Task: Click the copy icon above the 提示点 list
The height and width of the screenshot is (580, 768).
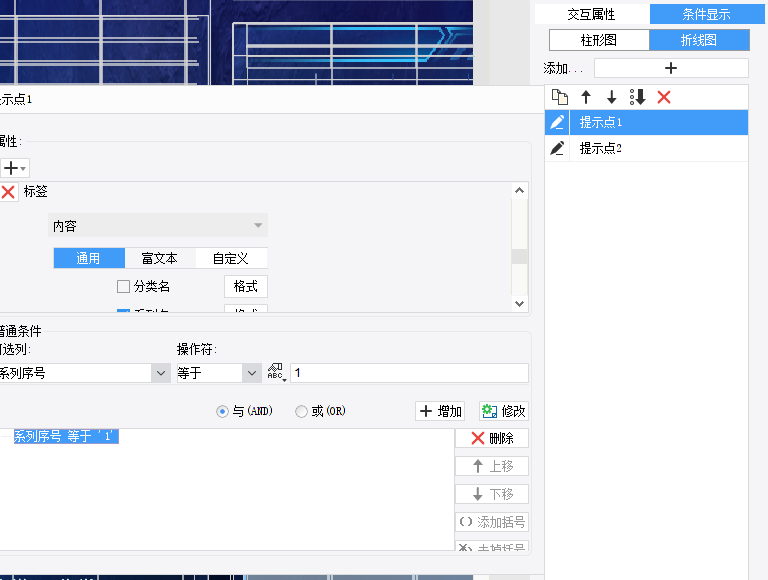Action: 560,97
